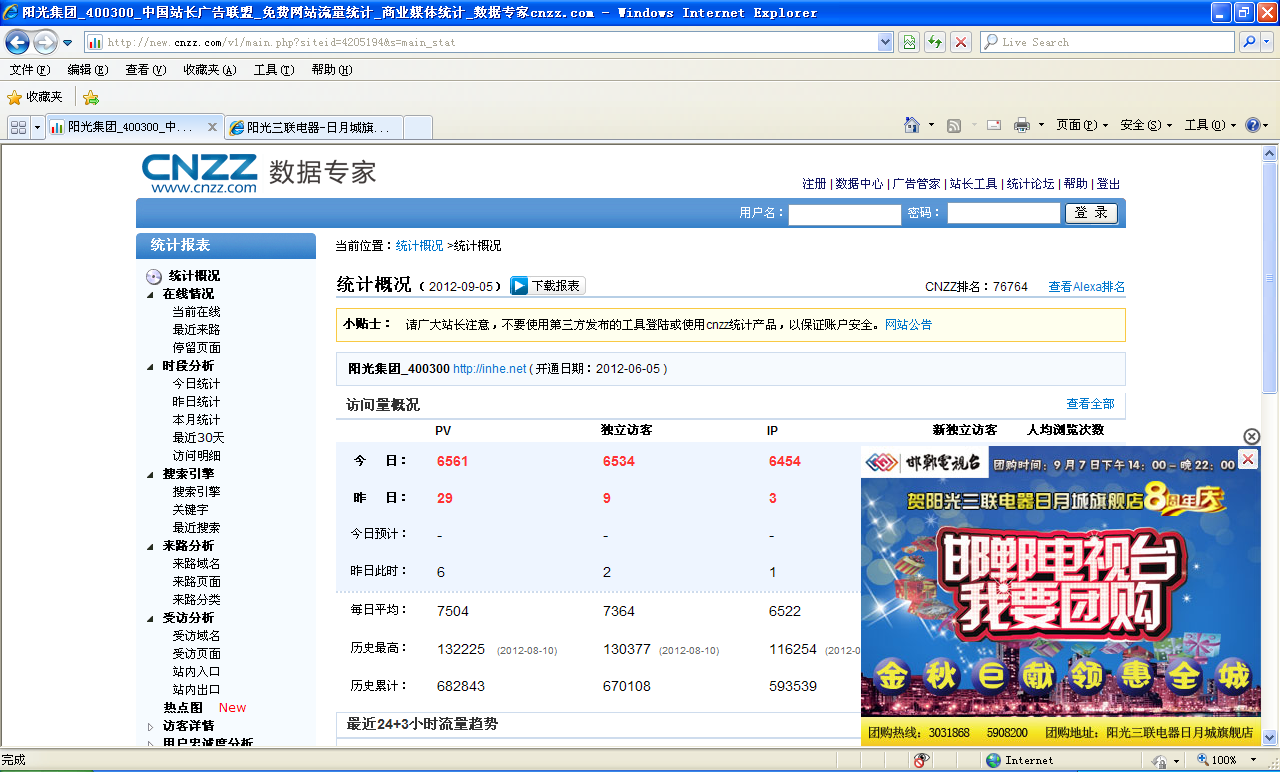Viewport: 1280px width, 772px height.
Task: Open the 收藏夹(A) menu
Action: (209, 70)
